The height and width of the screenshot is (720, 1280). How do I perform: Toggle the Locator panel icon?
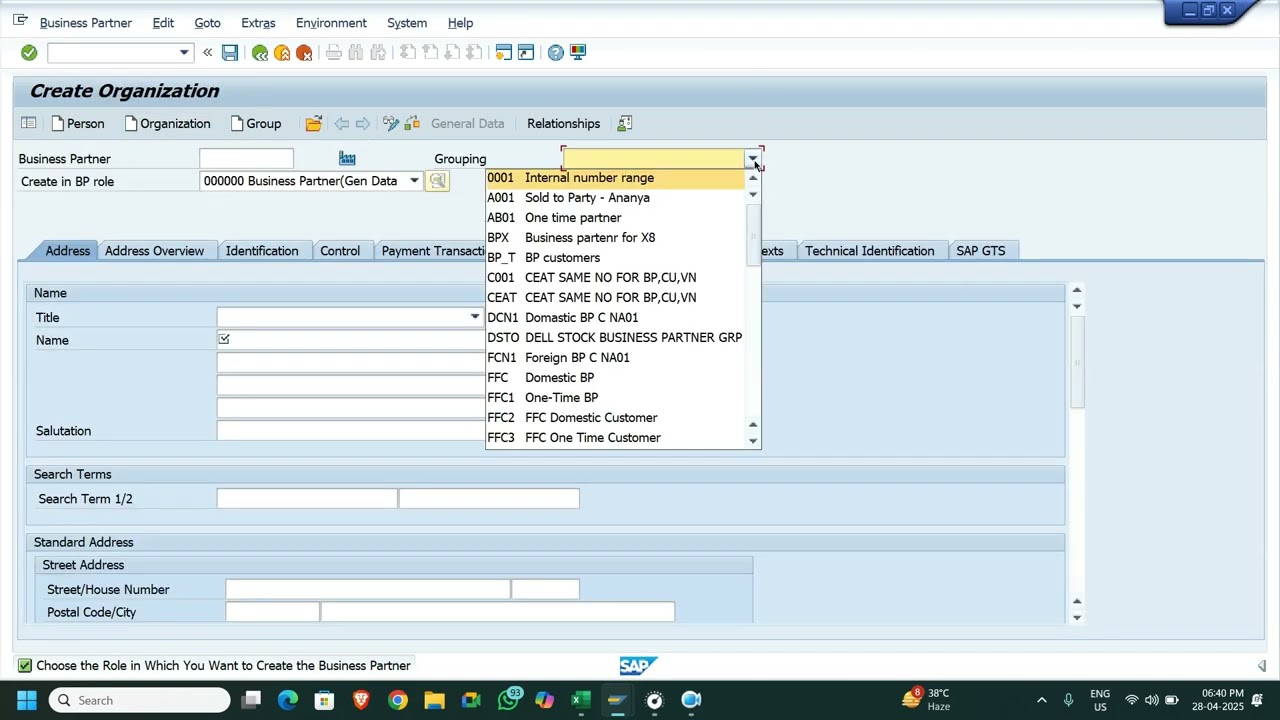tap(29, 123)
